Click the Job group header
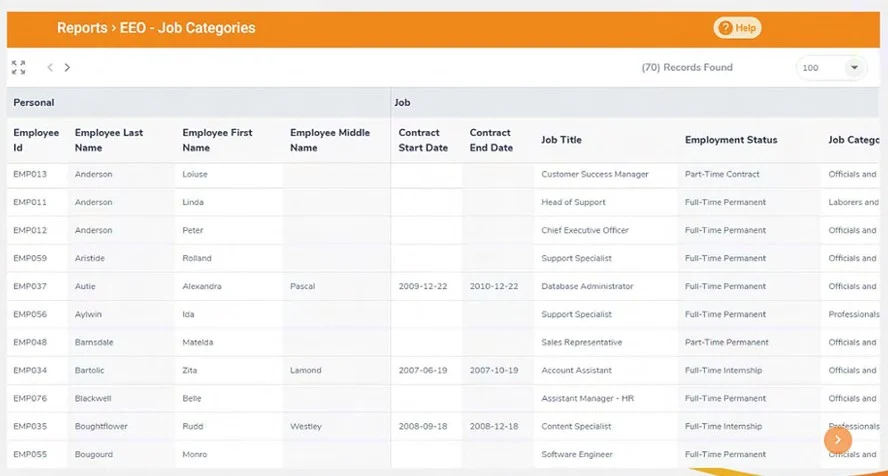Viewport: 888px width, 476px height. (x=402, y=102)
